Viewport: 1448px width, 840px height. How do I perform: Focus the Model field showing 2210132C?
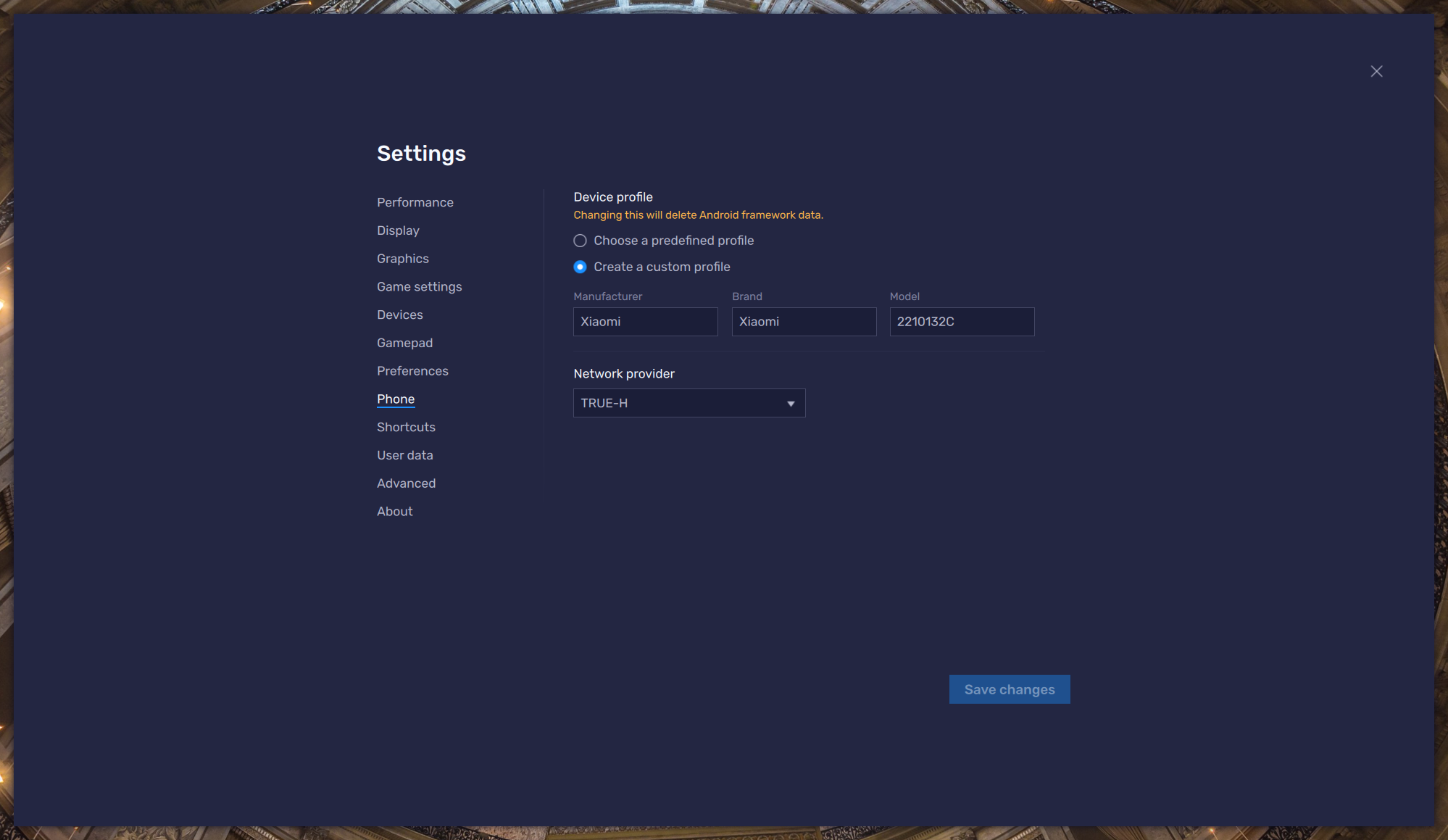[961, 322]
